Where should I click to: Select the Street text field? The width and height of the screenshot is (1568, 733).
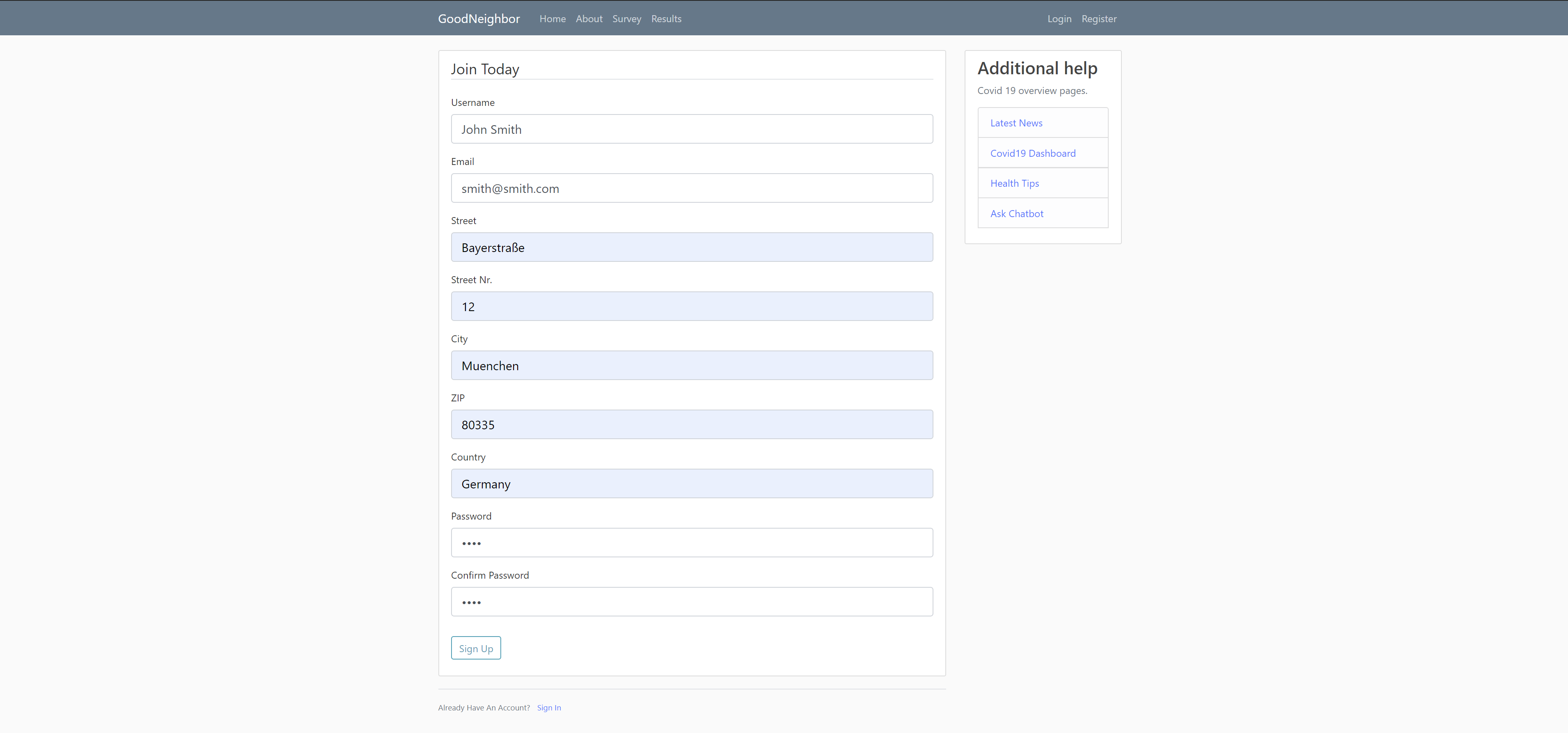(692, 247)
